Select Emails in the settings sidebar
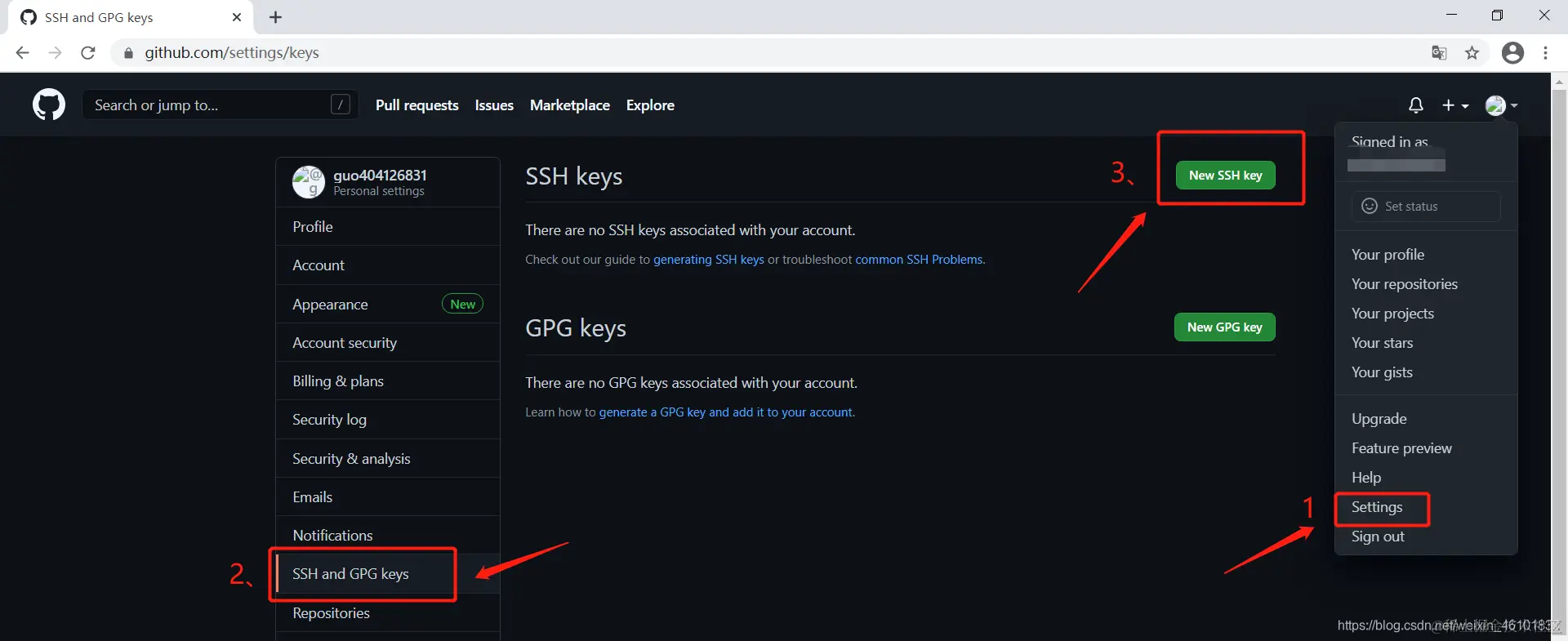The height and width of the screenshot is (641, 1568). tap(388, 497)
